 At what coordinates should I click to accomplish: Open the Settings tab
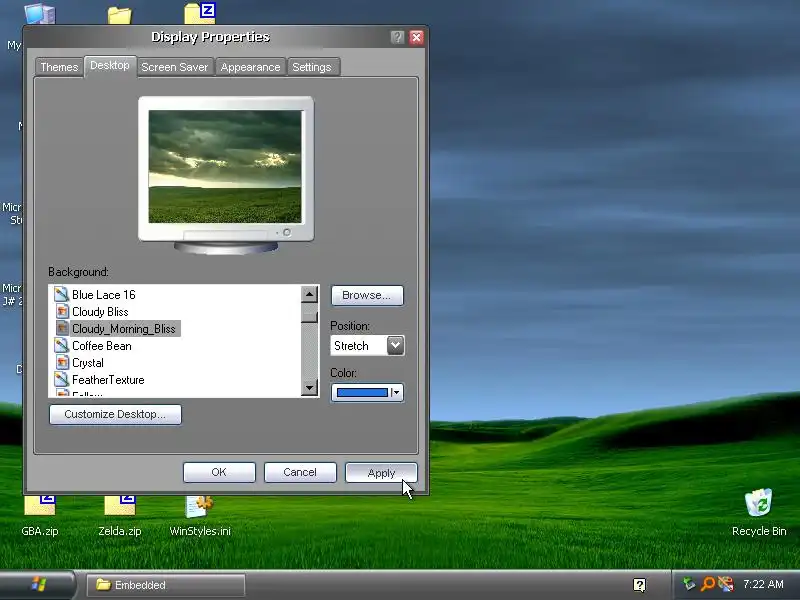[312, 67]
